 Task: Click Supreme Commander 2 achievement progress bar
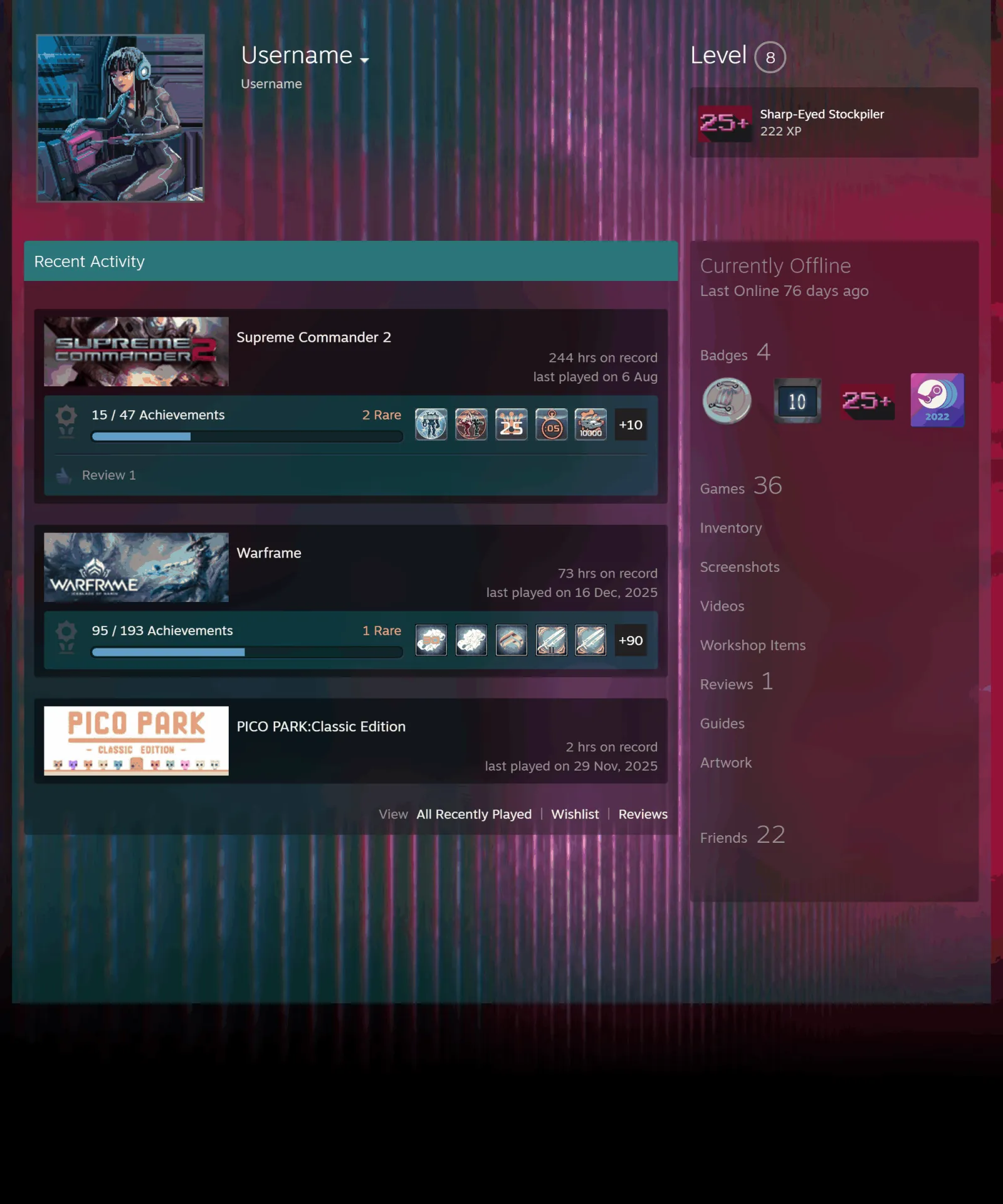click(247, 437)
